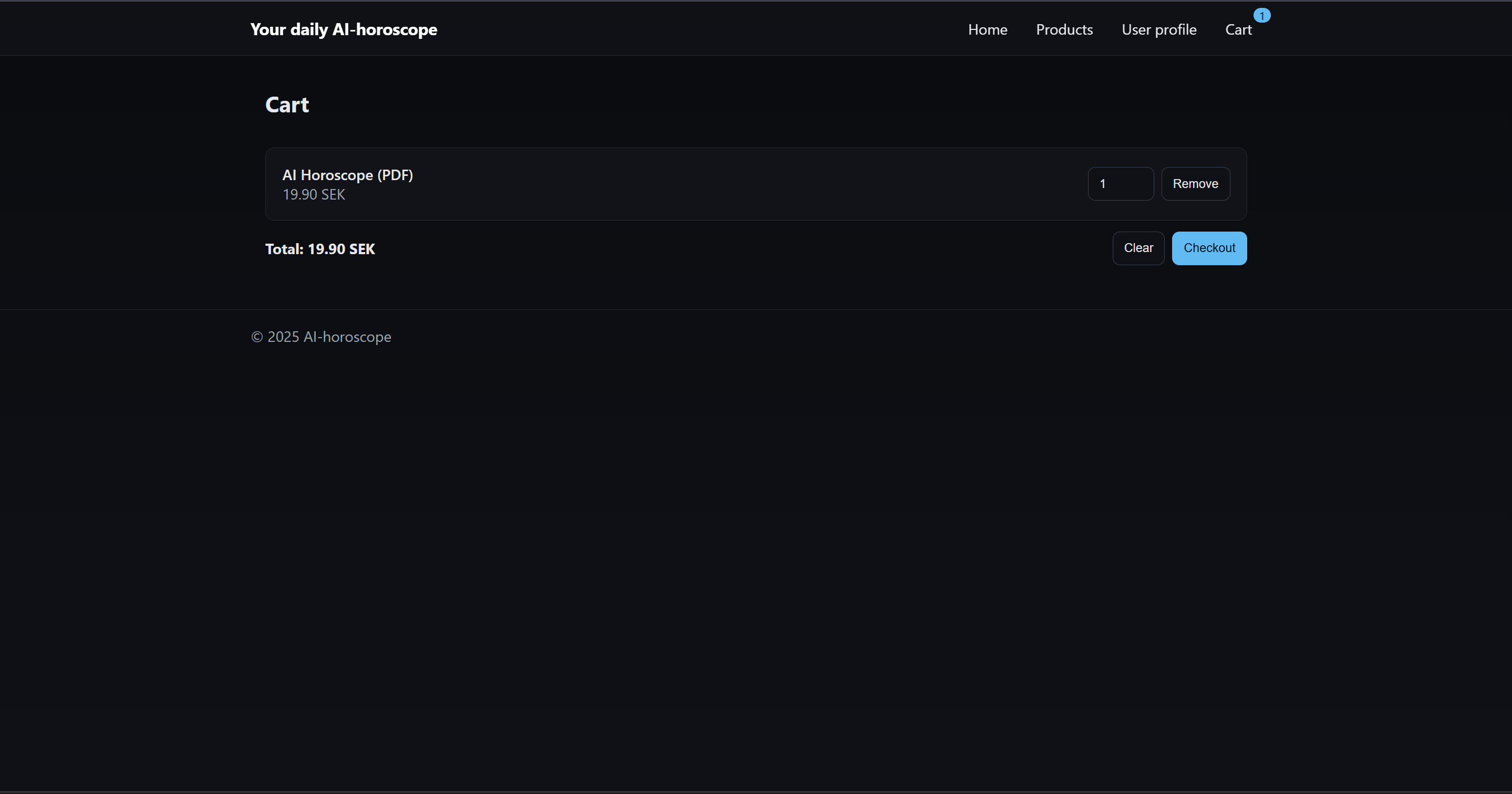Click the 'Your daily AI-horoscope' site title
The width and height of the screenshot is (1512, 794).
[x=344, y=29]
